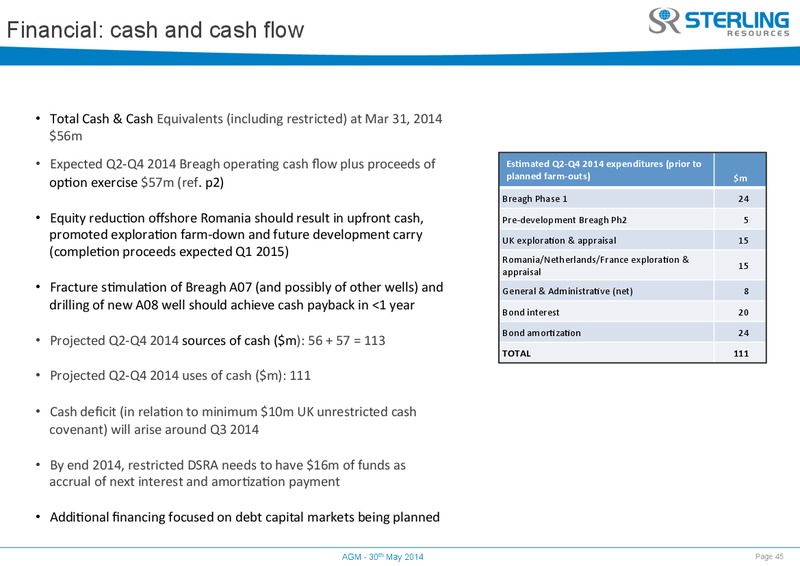The width and height of the screenshot is (800, 566).
Task: Click value 8 in General & Administrative row
Action: coord(746,291)
